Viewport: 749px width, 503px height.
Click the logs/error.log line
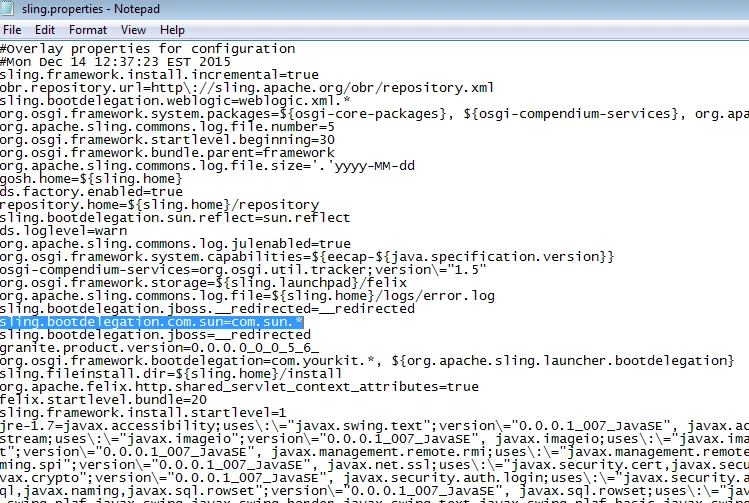[x=247, y=296]
